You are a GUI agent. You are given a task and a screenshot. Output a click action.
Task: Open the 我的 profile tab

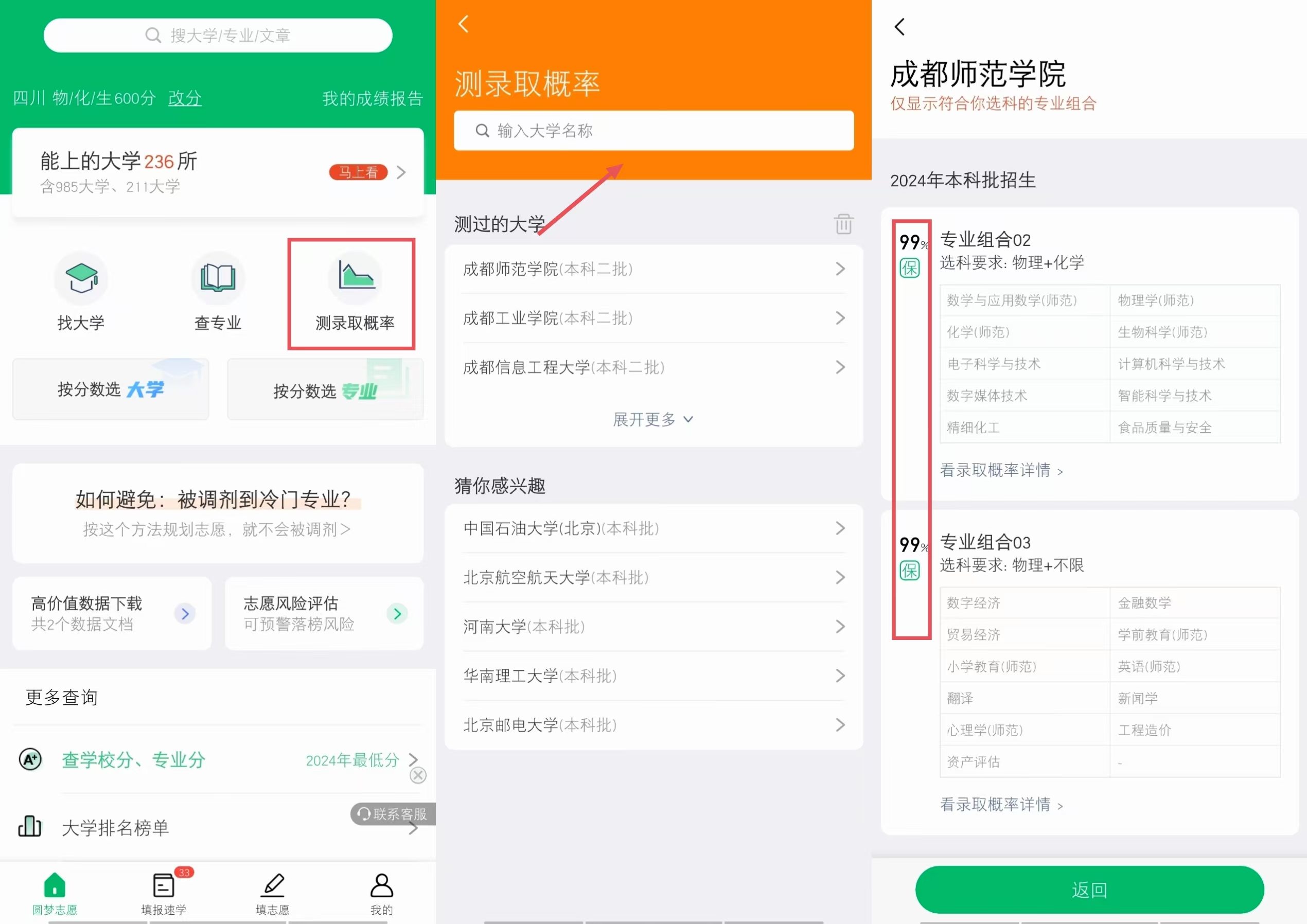381,893
